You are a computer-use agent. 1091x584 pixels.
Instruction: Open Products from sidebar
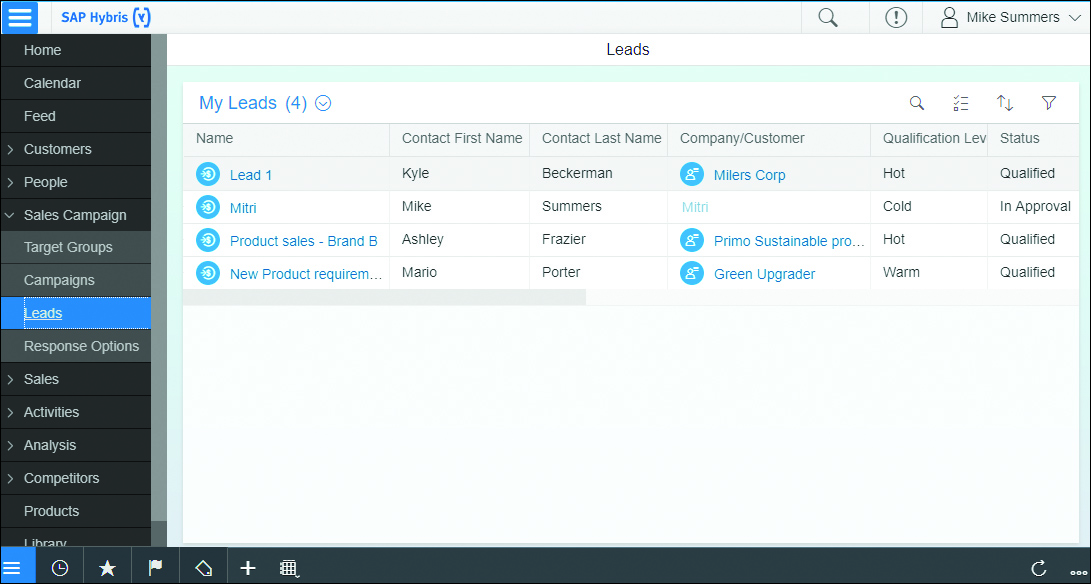click(x=76, y=511)
